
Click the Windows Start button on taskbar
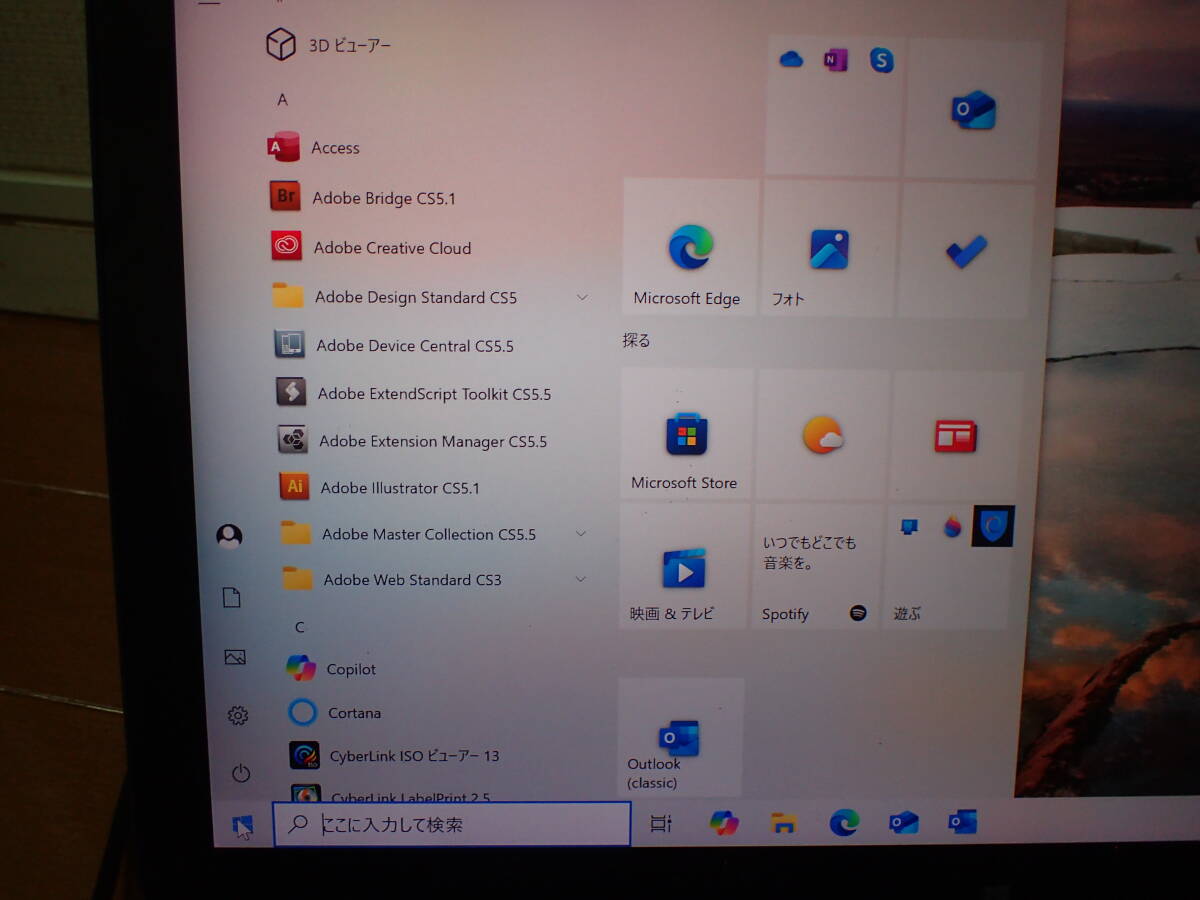[243, 825]
